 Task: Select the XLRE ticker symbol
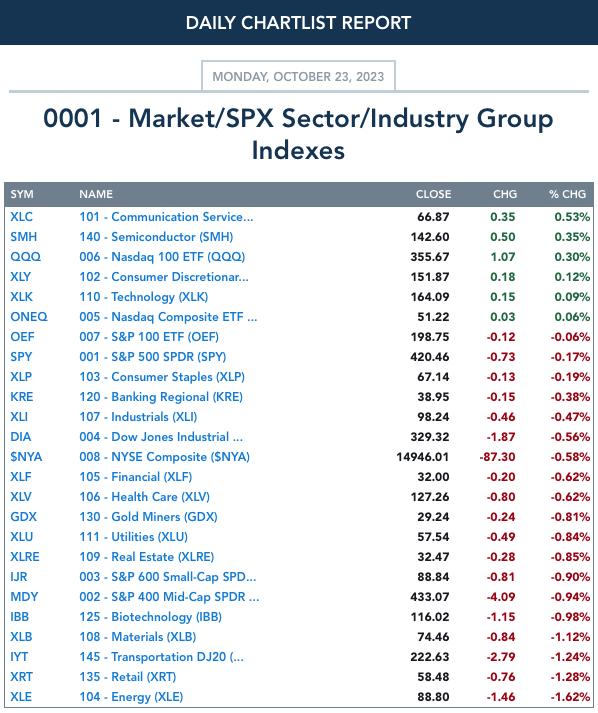coord(25,557)
